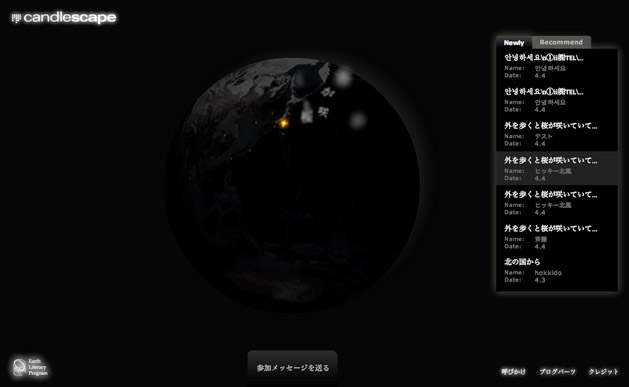Click the lower white glowing orb beside the globe
This screenshot has width=629, height=387.
tap(357, 120)
